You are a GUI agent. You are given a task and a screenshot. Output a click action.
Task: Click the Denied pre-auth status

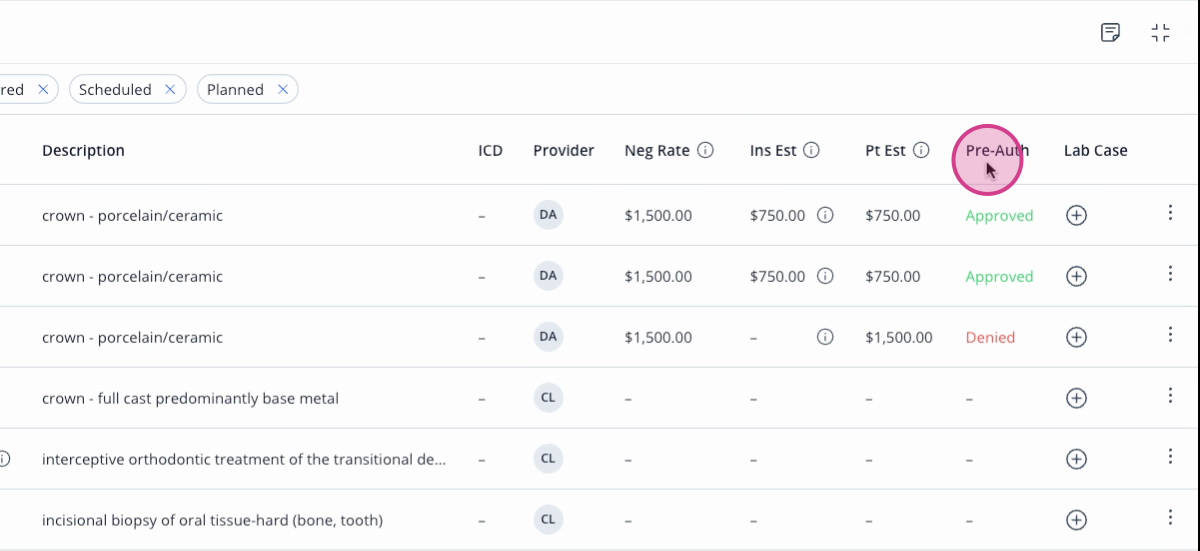point(990,338)
